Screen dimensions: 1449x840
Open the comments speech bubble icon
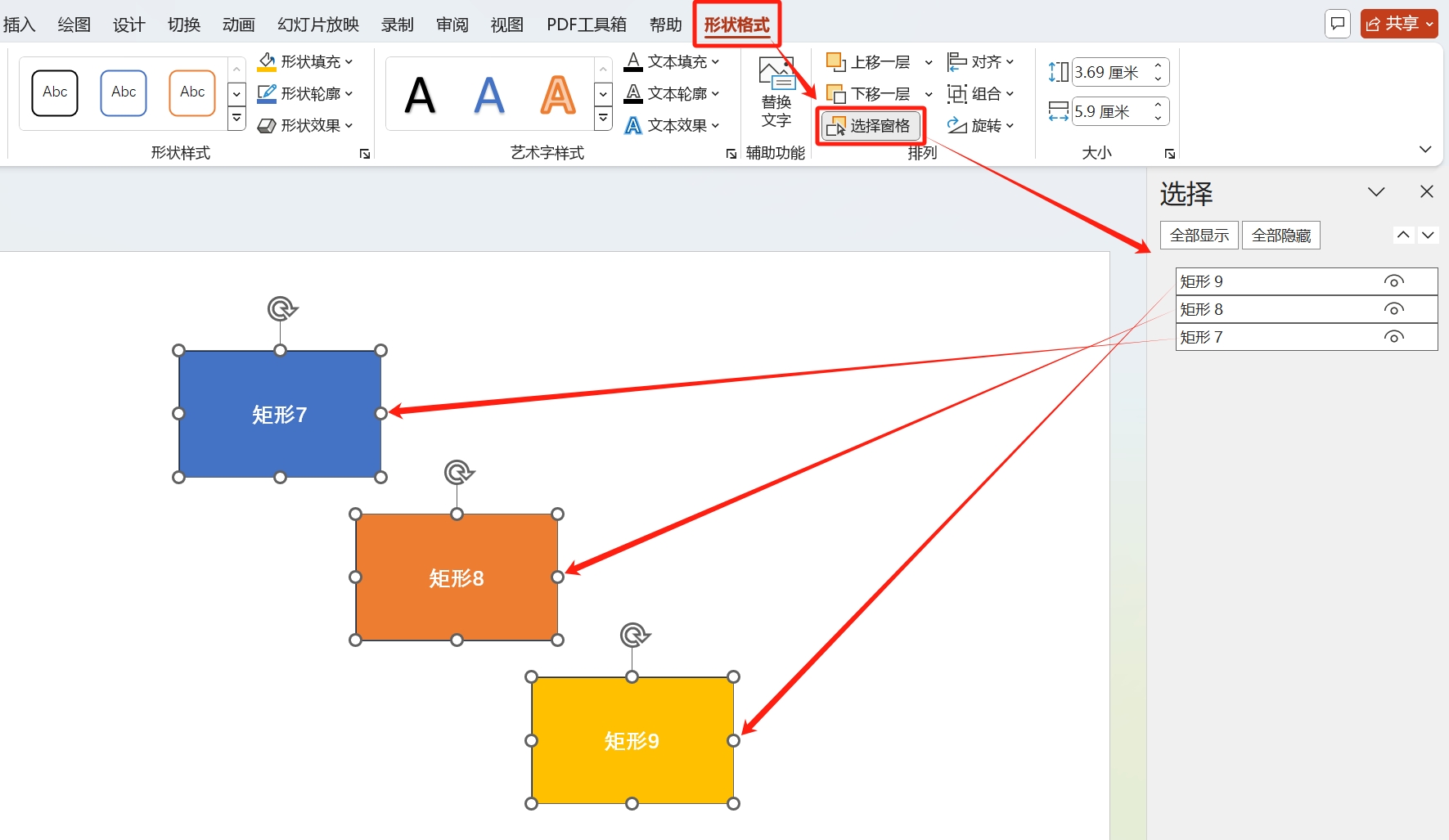tap(1337, 24)
